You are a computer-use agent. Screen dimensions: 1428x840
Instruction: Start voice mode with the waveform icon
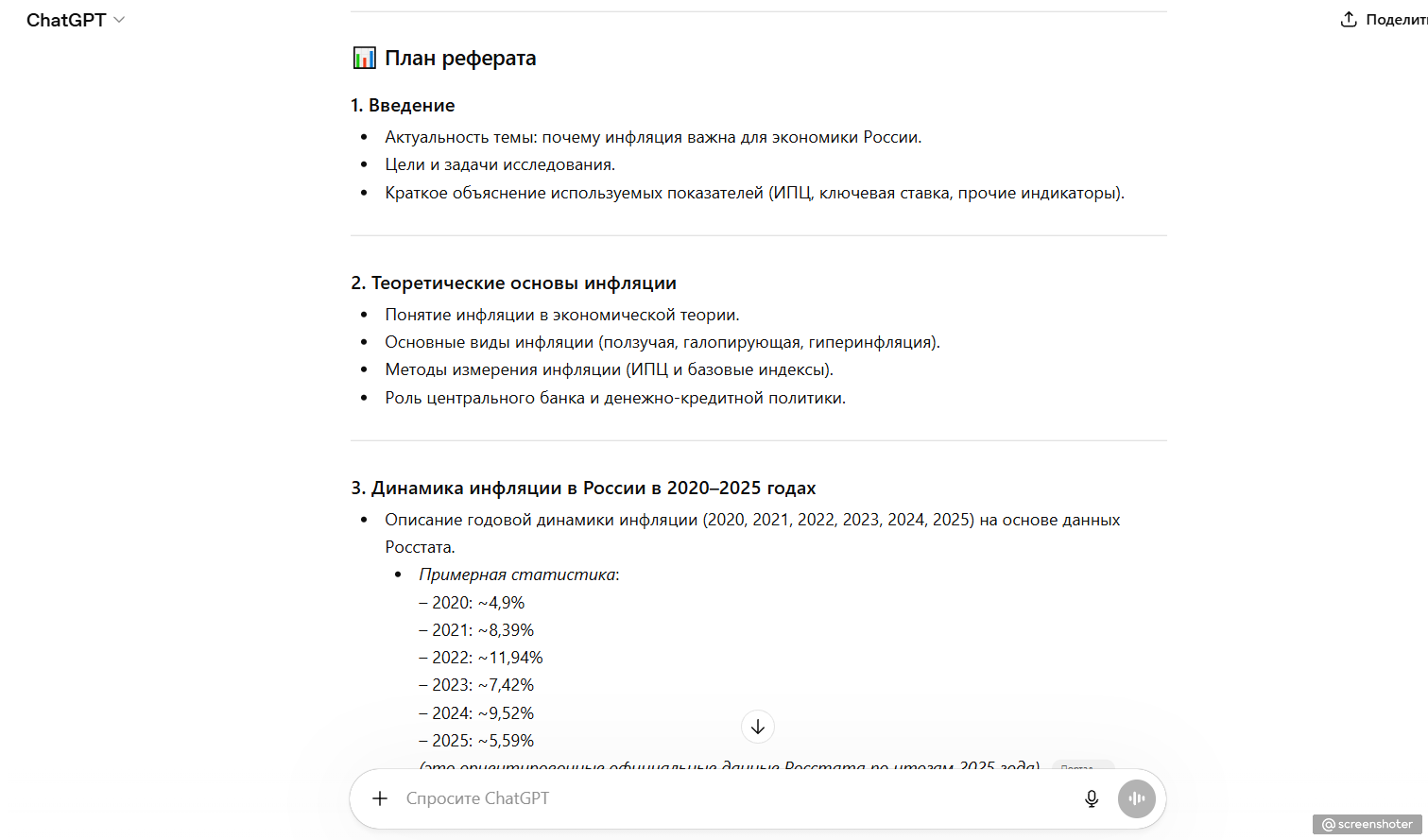[x=1136, y=798]
